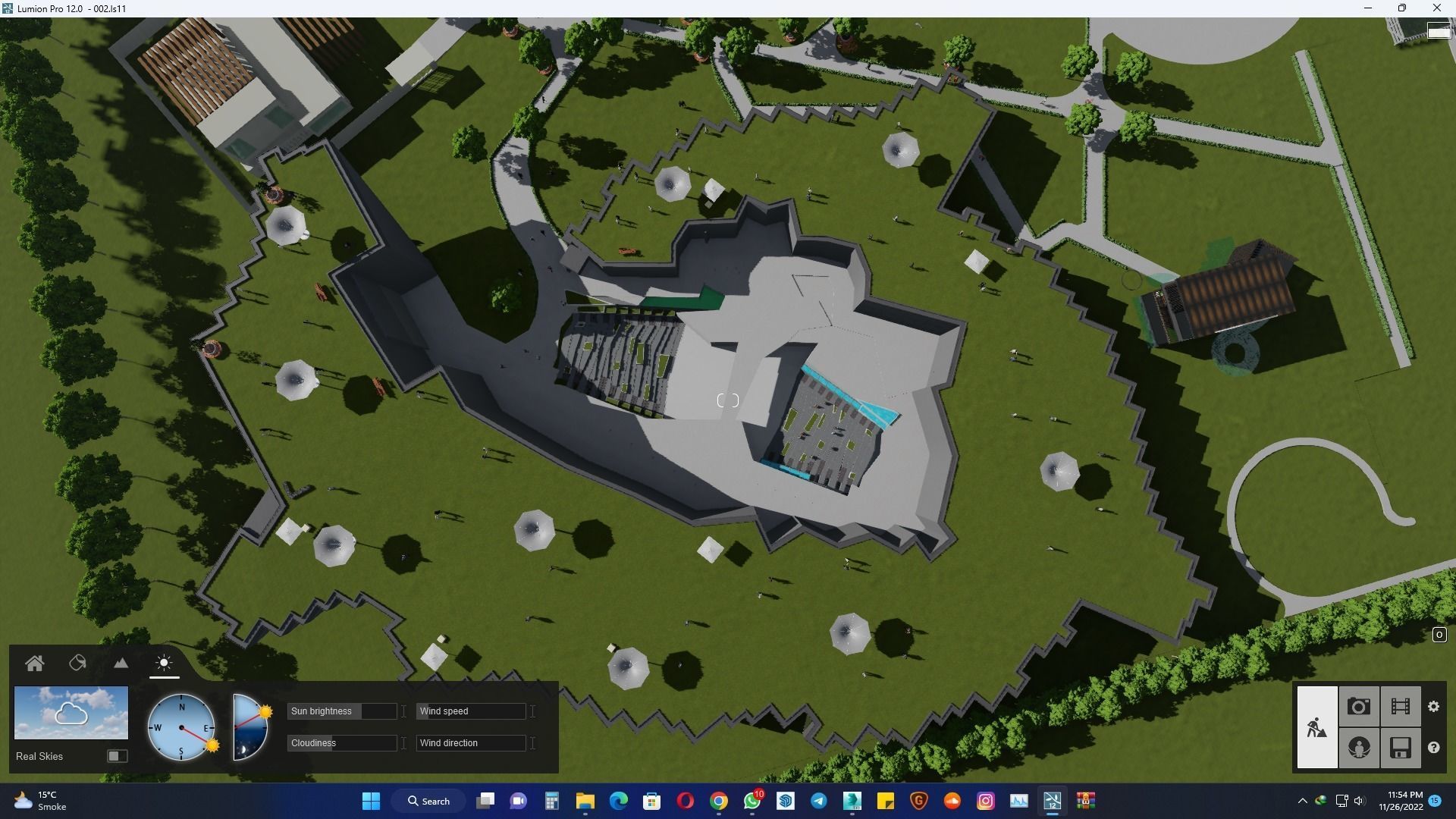This screenshot has height=819, width=1456.
Task: Open Movie mode filmstrip icon
Action: pos(1400,707)
